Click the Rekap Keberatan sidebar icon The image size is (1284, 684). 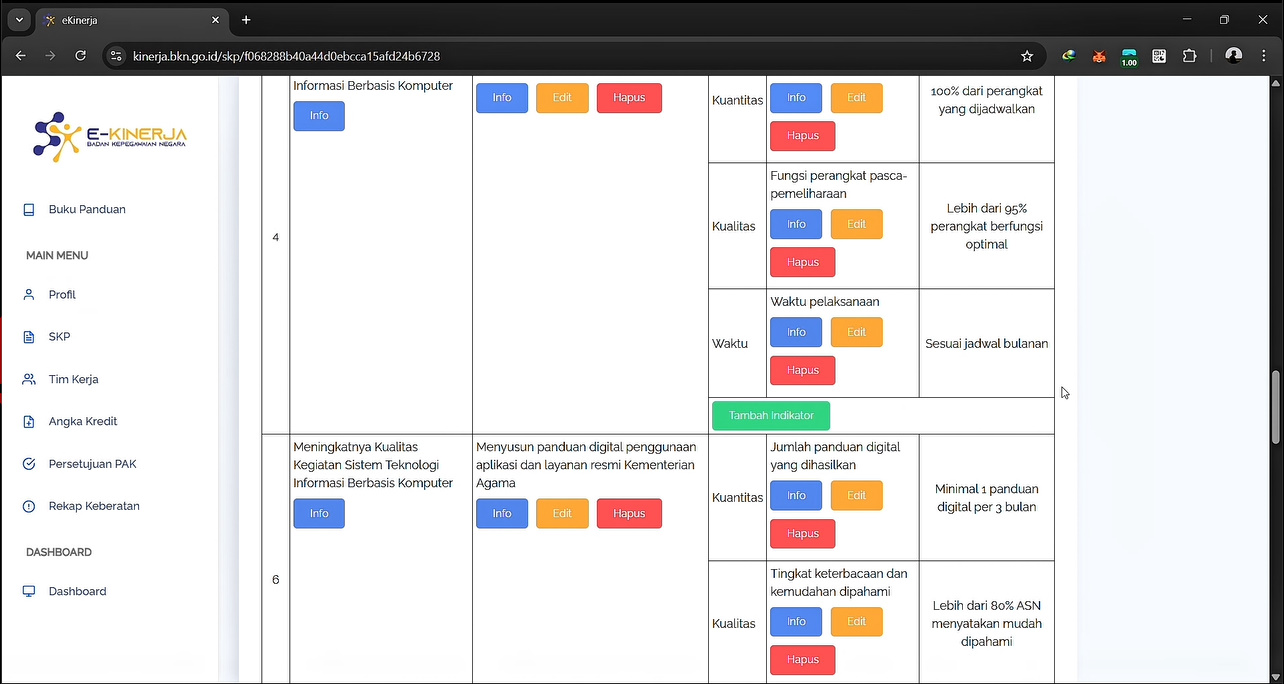29,506
